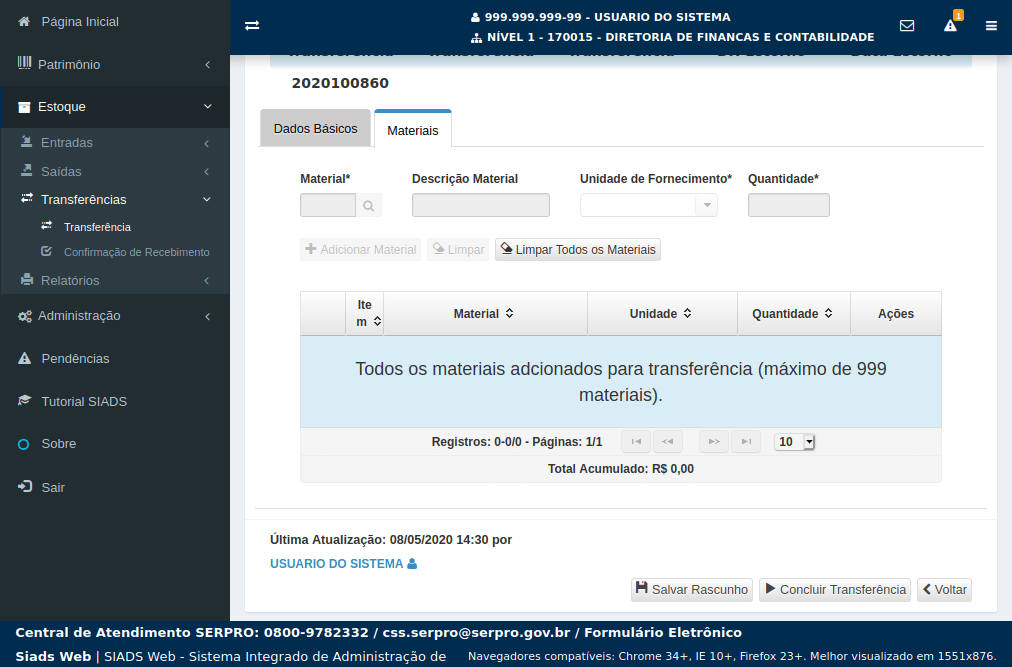Expand the Administração menu
The height and width of the screenshot is (667, 1012).
coord(115,316)
